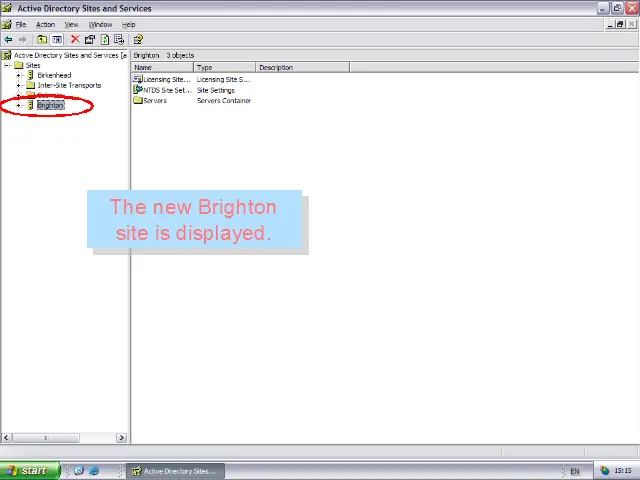This screenshot has height=480, width=640.
Task: Click the Export List toolbar icon
Action: tap(119, 40)
